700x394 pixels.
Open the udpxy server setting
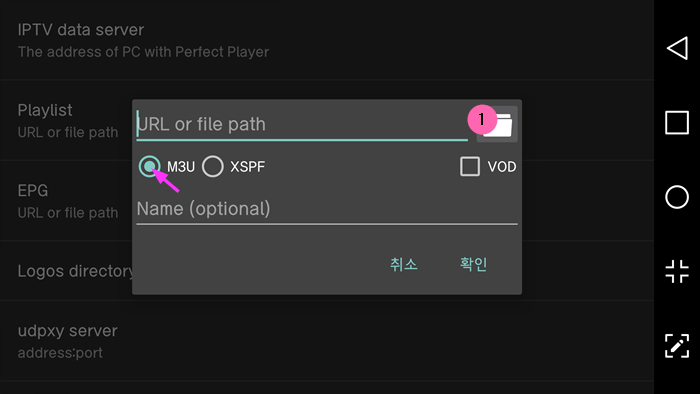tap(327, 341)
